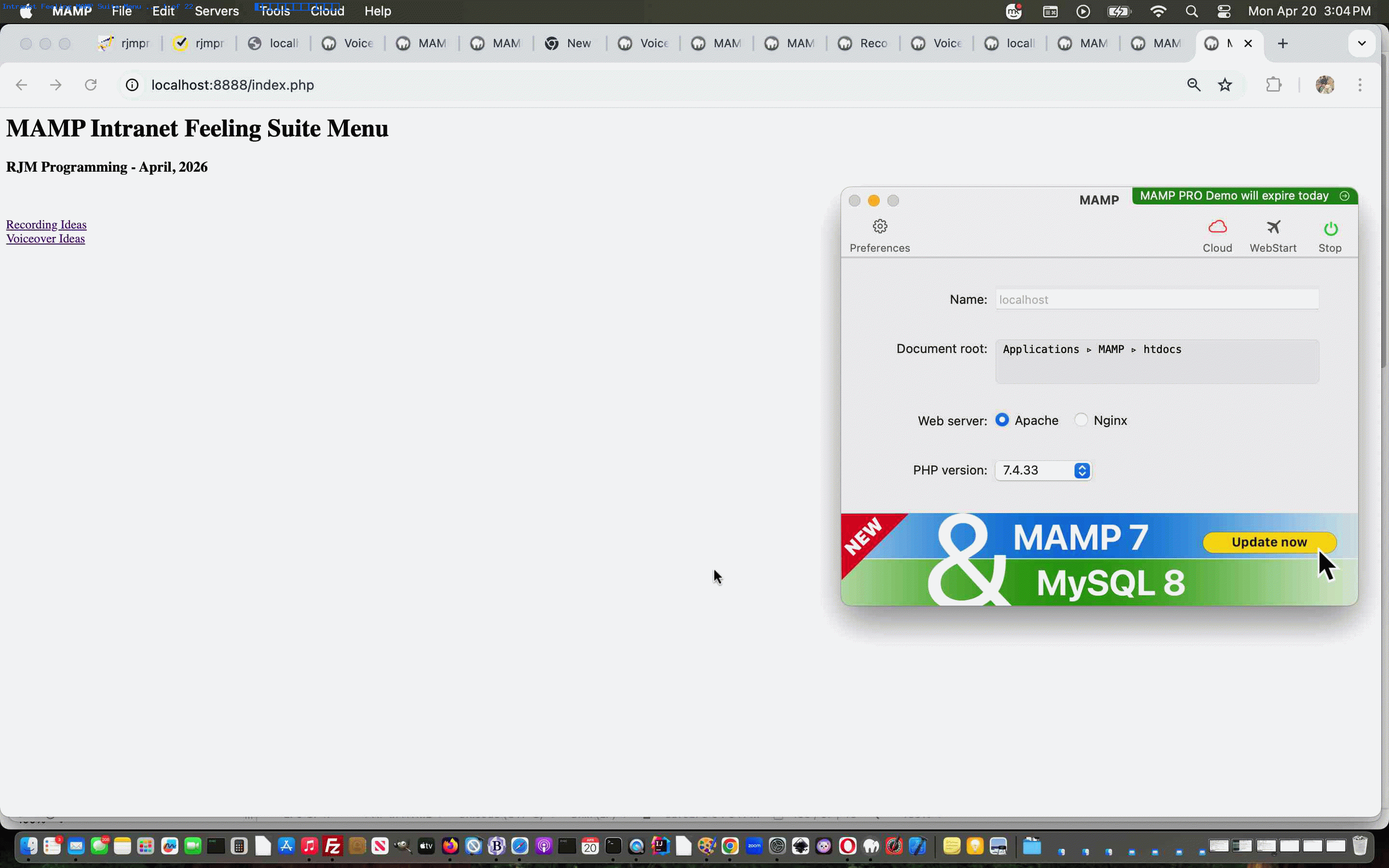
Task: Click the Update now button in the MAMP banner
Action: click(1268, 542)
